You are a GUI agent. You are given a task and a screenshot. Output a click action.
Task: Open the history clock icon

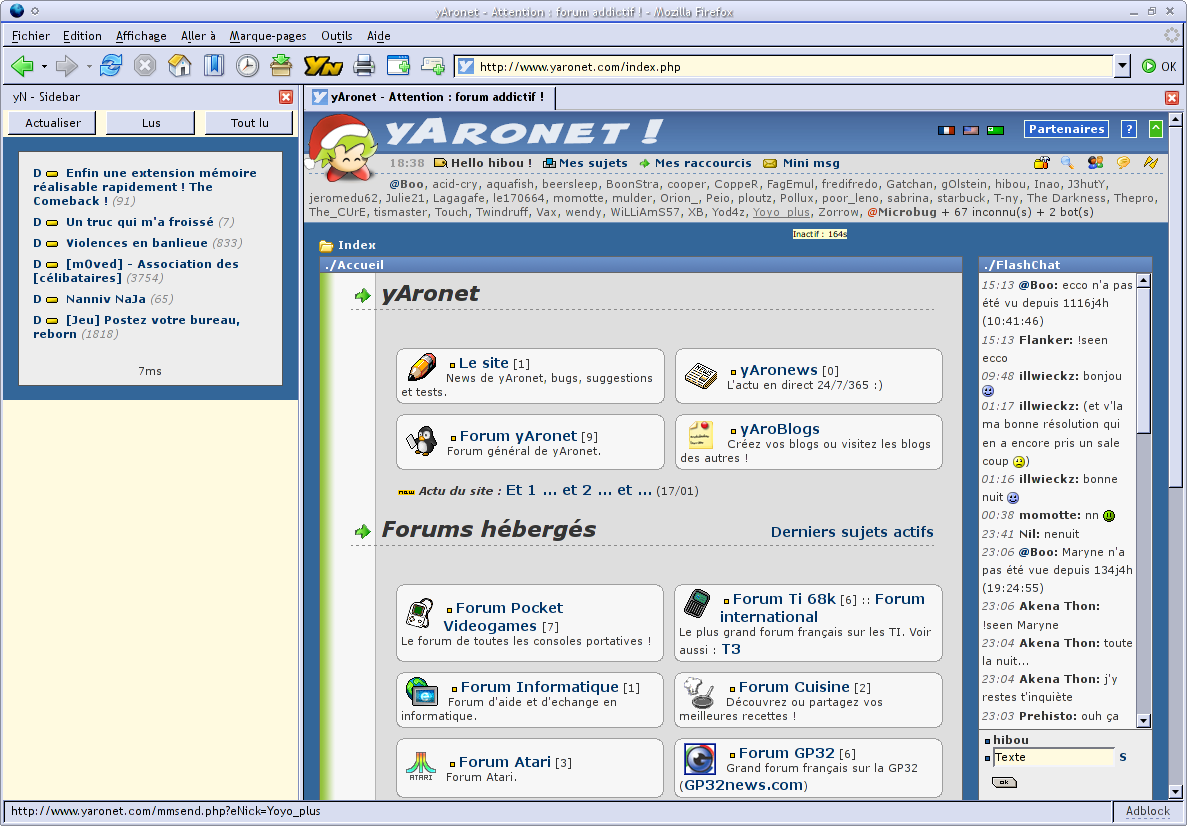click(247, 66)
